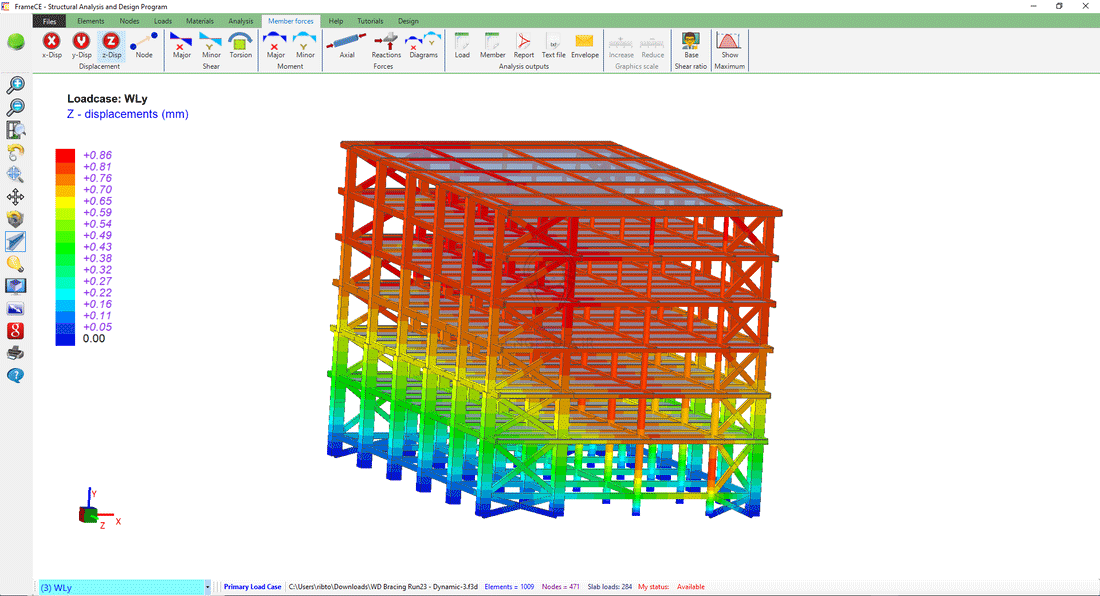Open the Files menu

(x=49, y=21)
